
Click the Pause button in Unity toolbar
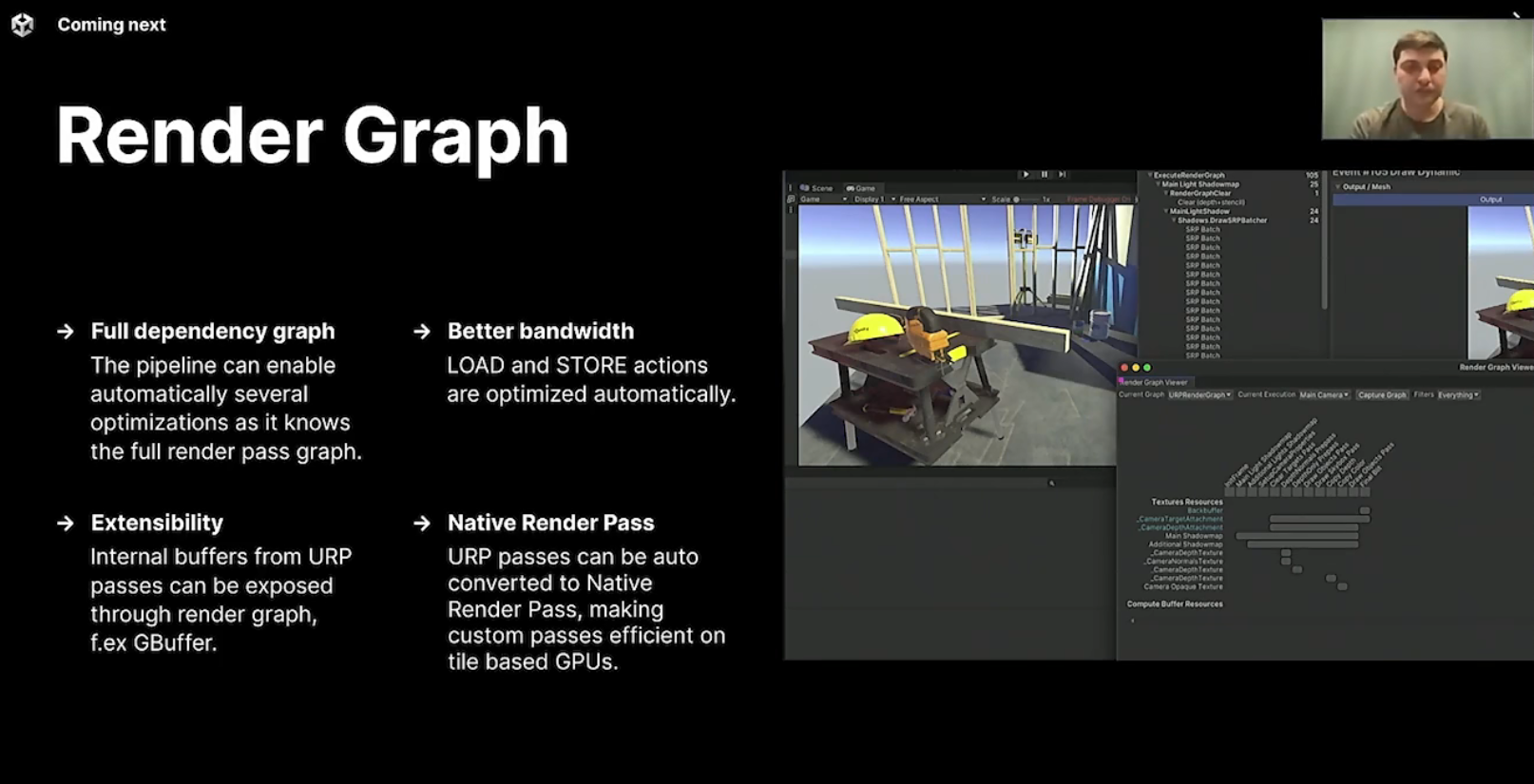(1044, 174)
